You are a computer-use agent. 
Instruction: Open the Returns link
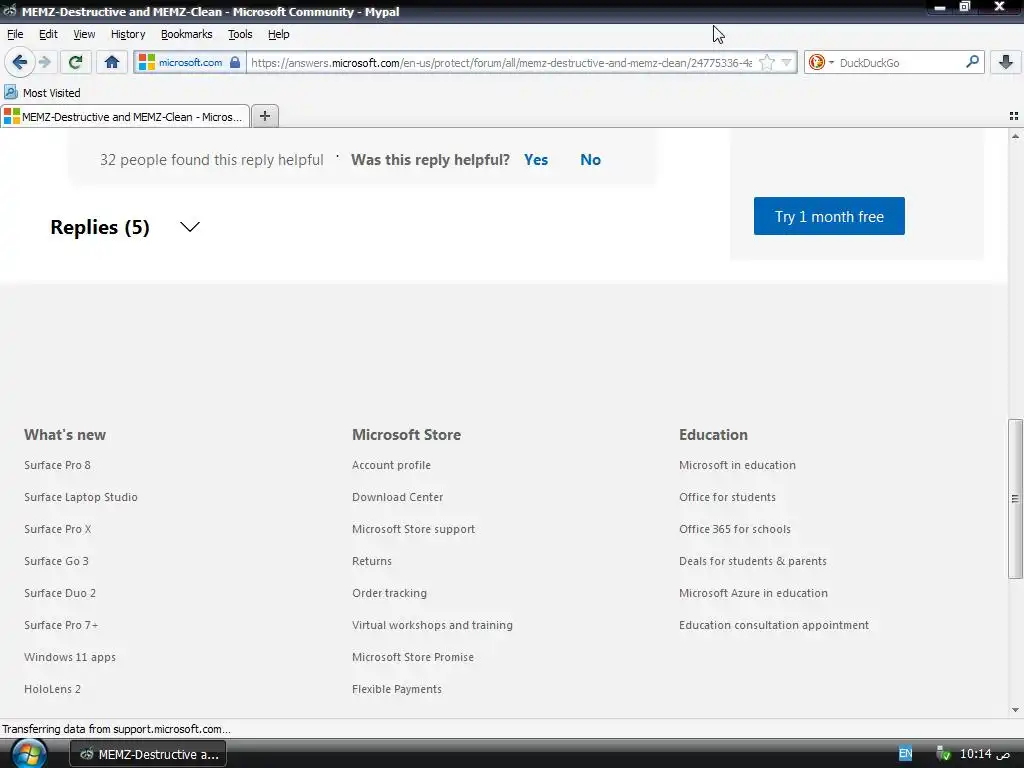tap(372, 561)
